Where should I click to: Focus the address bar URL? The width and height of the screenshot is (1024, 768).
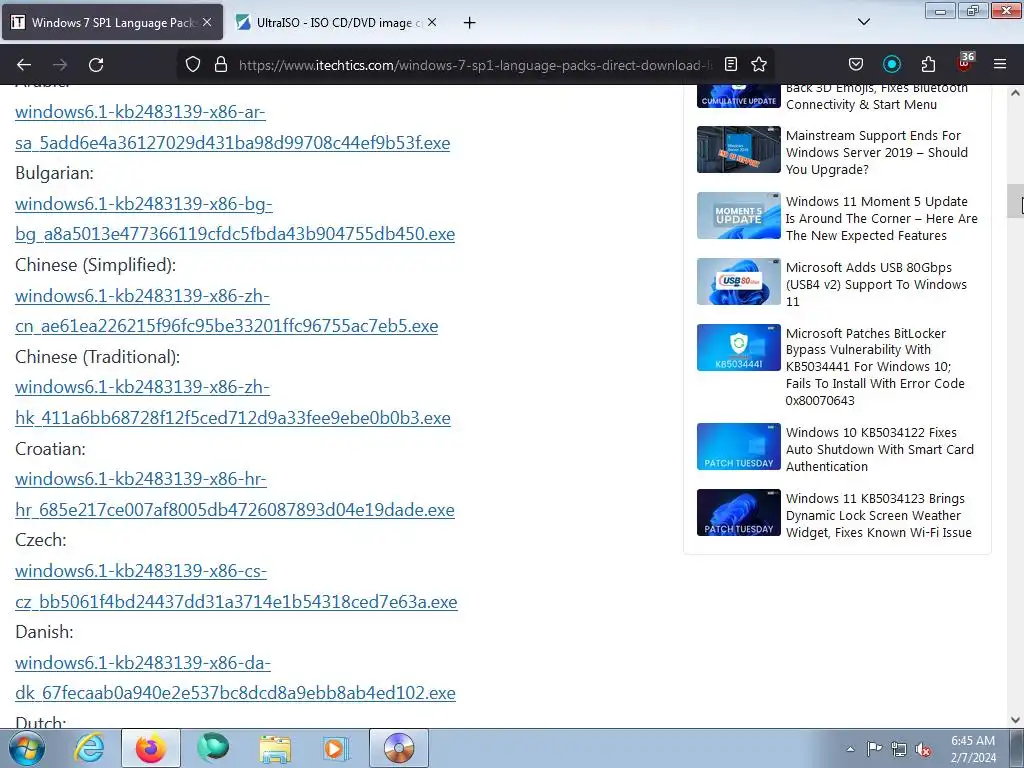[475, 65]
